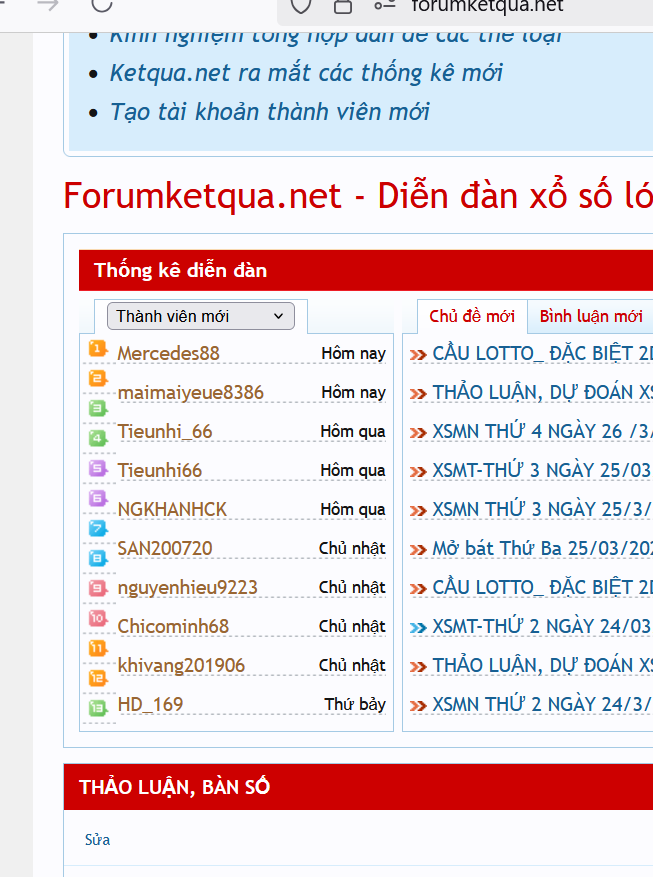Screen dimensions: 653x877
Task: Open 'Ketqua.net ra mắt các thống kê mới' link
Action: click(306, 73)
